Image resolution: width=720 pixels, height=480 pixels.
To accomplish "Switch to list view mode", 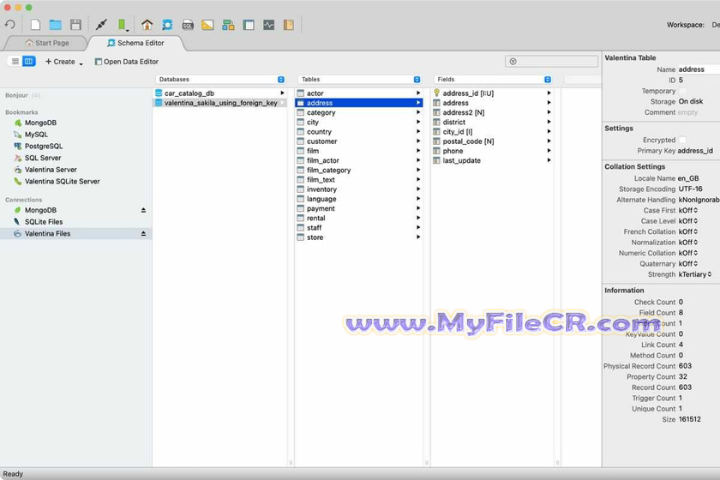I will point(15,61).
